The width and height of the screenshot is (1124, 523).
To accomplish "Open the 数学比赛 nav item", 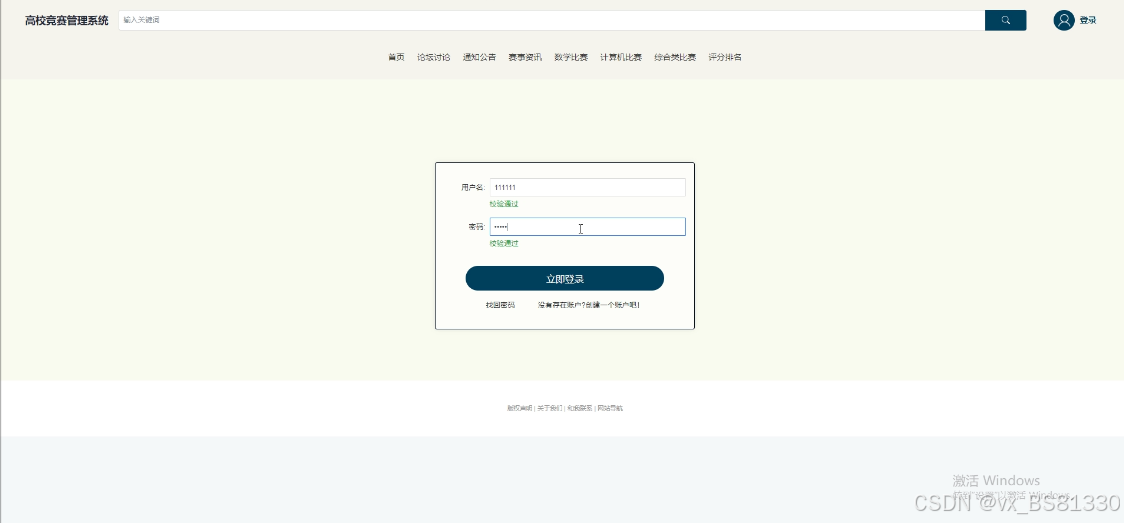I will pyautogui.click(x=571, y=57).
